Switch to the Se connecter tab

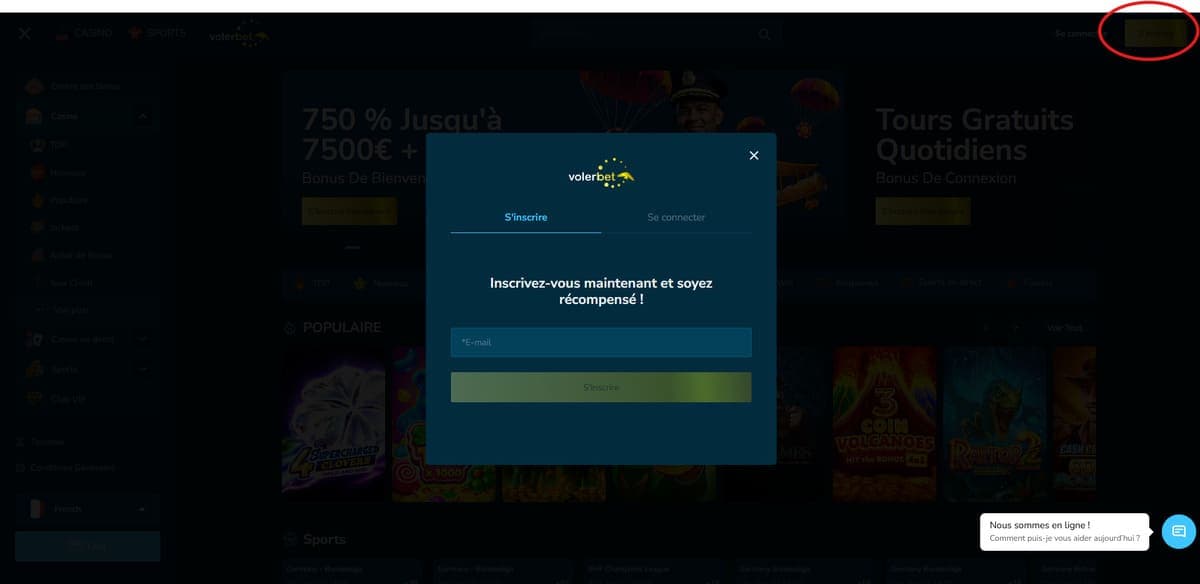(x=676, y=217)
